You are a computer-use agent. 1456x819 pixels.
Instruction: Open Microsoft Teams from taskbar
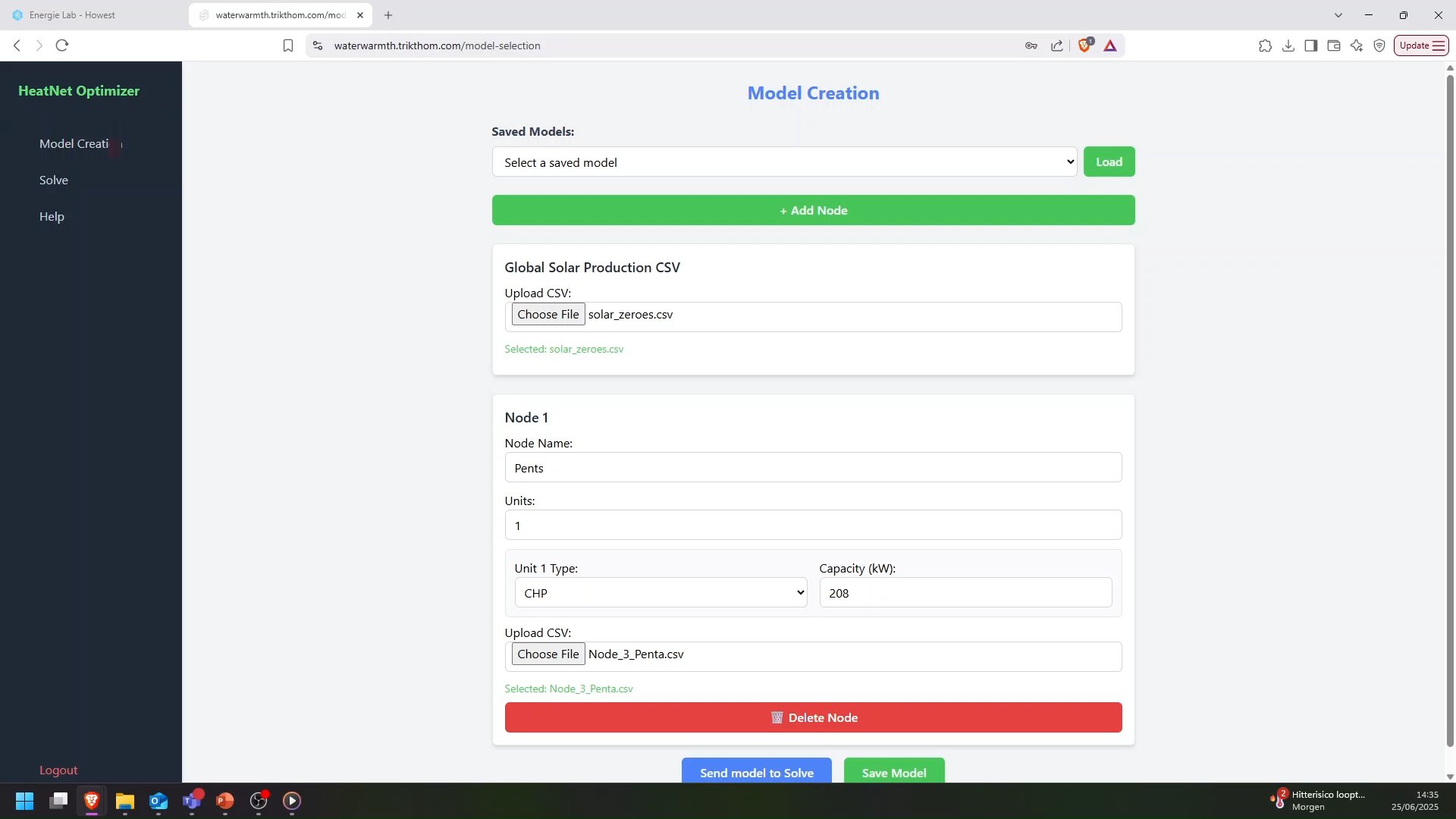[x=192, y=801]
